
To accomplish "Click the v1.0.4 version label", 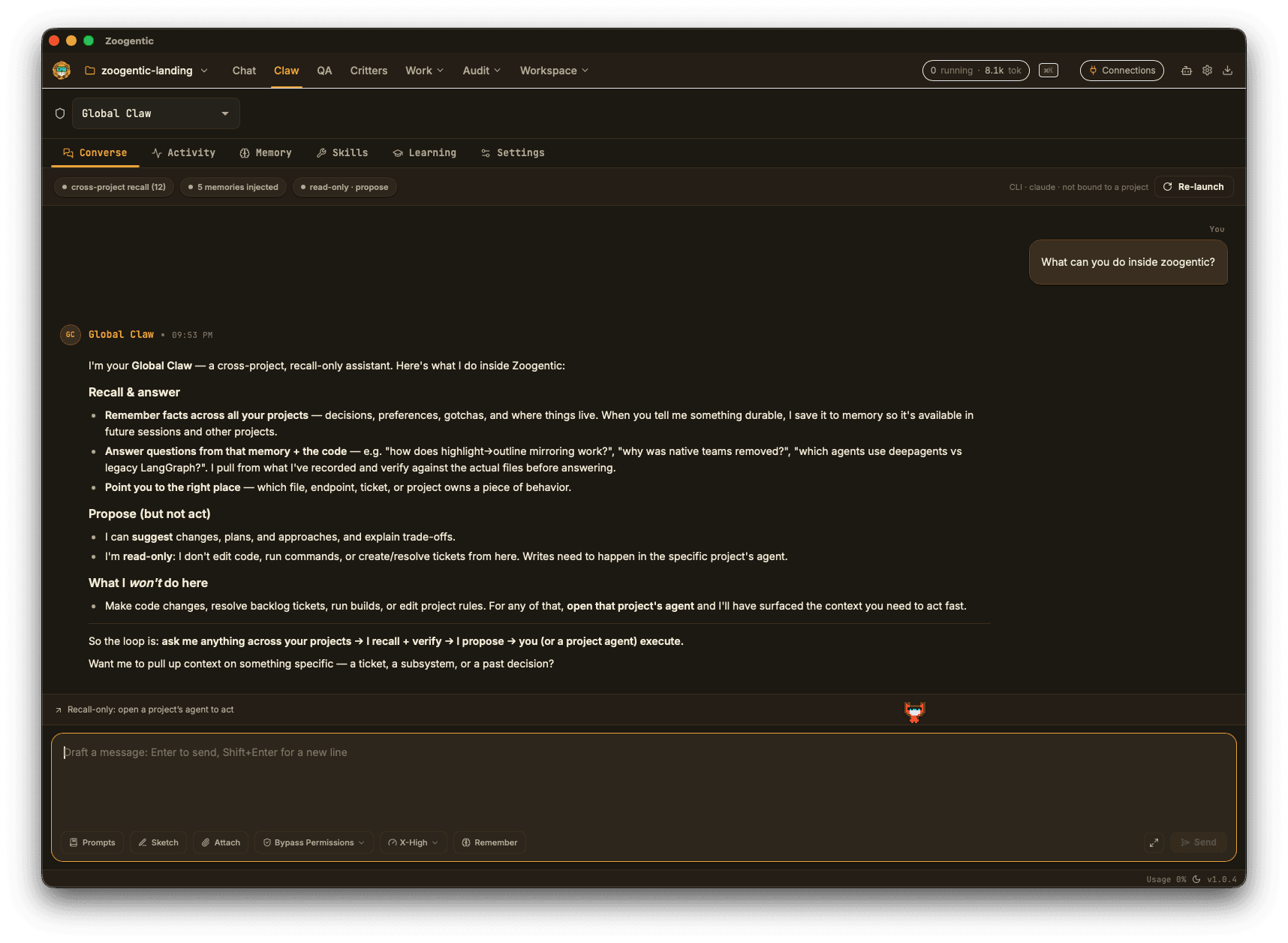I will [1222, 879].
